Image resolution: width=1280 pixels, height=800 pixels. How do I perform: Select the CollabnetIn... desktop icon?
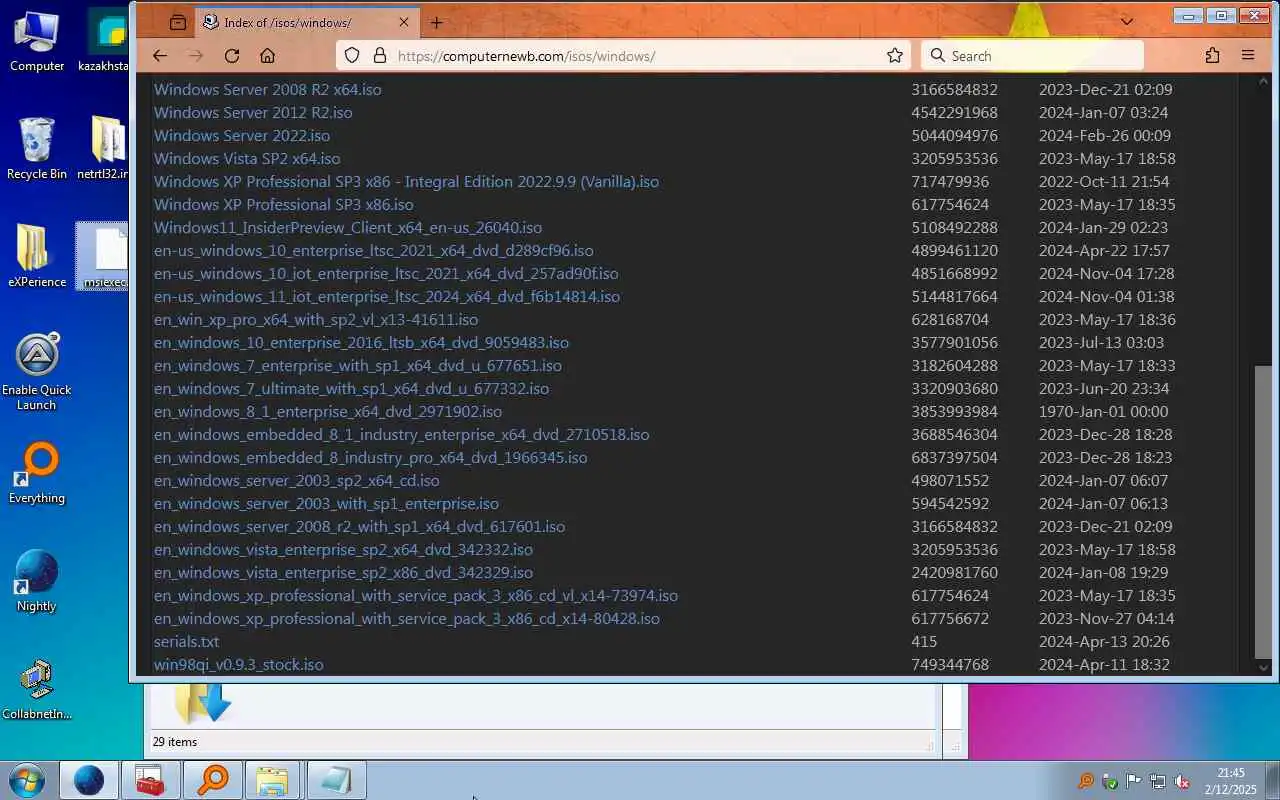37,690
